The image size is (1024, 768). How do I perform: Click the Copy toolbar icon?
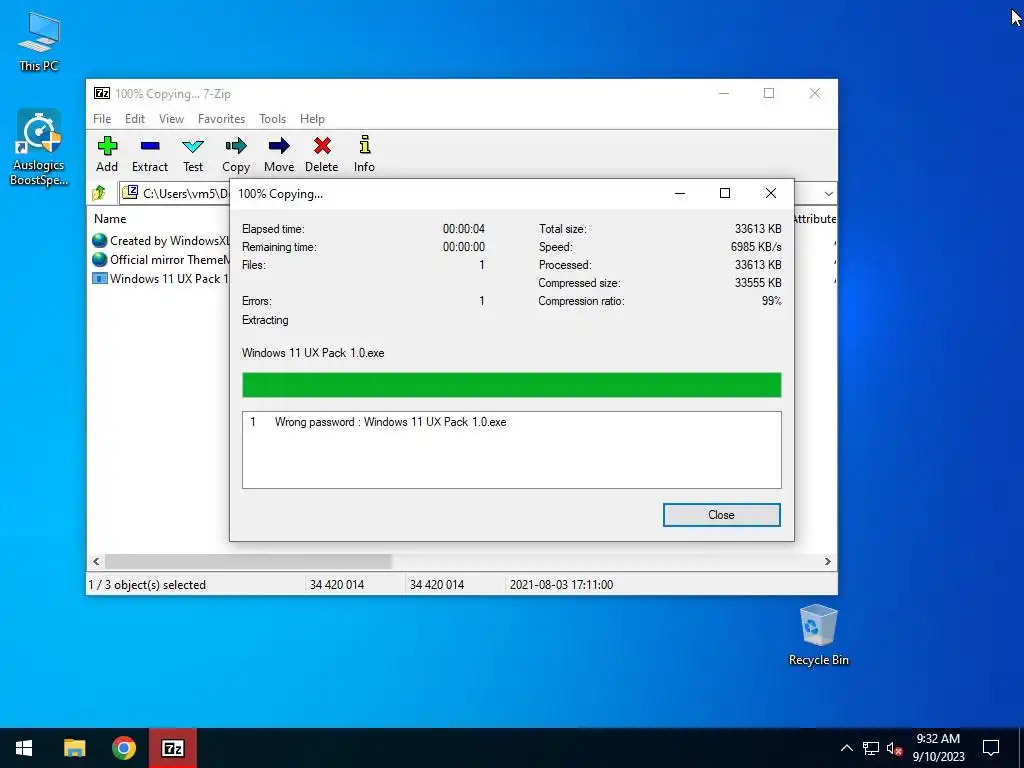point(236,154)
